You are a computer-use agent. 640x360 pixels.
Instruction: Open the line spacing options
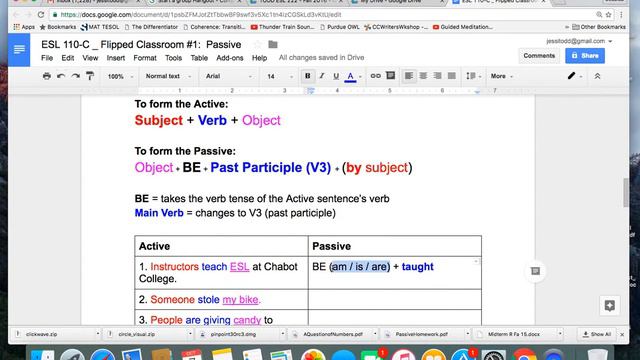pos(473,76)
